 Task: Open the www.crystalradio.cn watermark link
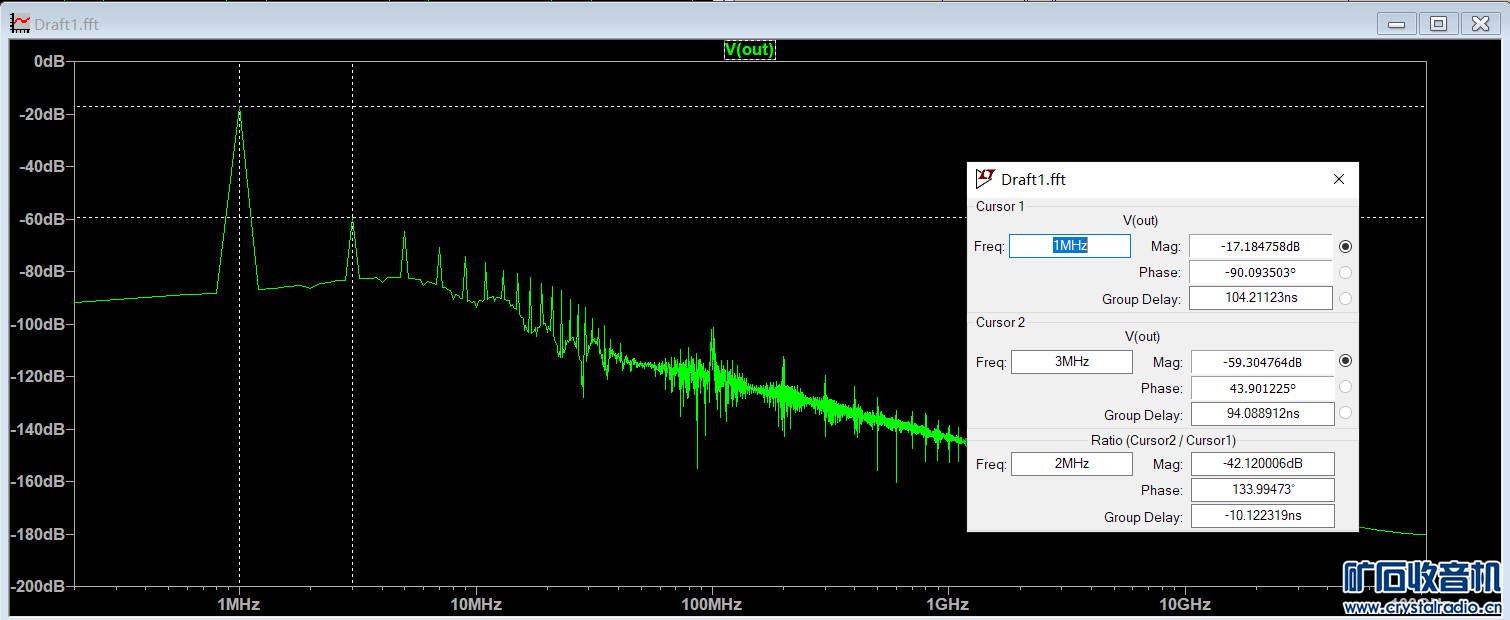pyautogui.click(x=1422, y=607)
